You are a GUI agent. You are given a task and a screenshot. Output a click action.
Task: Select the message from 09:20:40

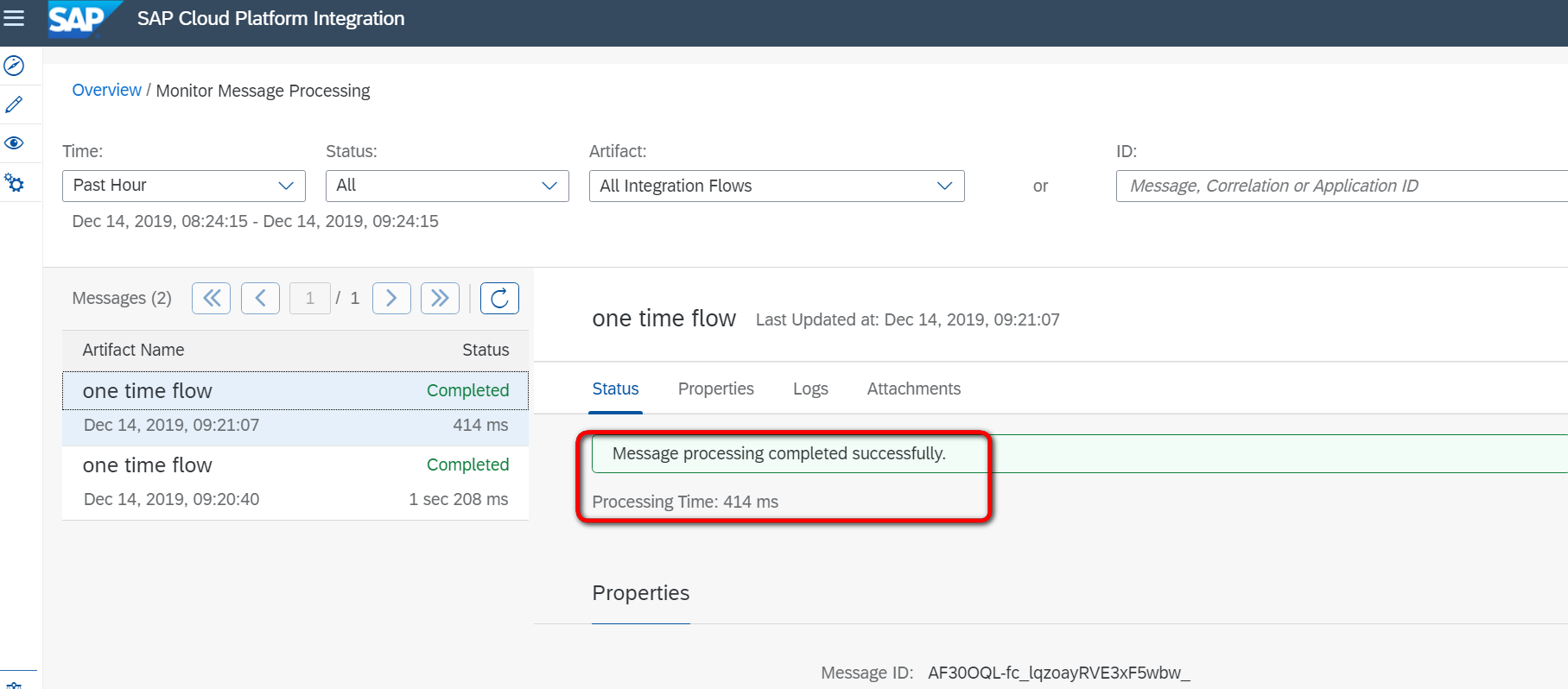295,483
